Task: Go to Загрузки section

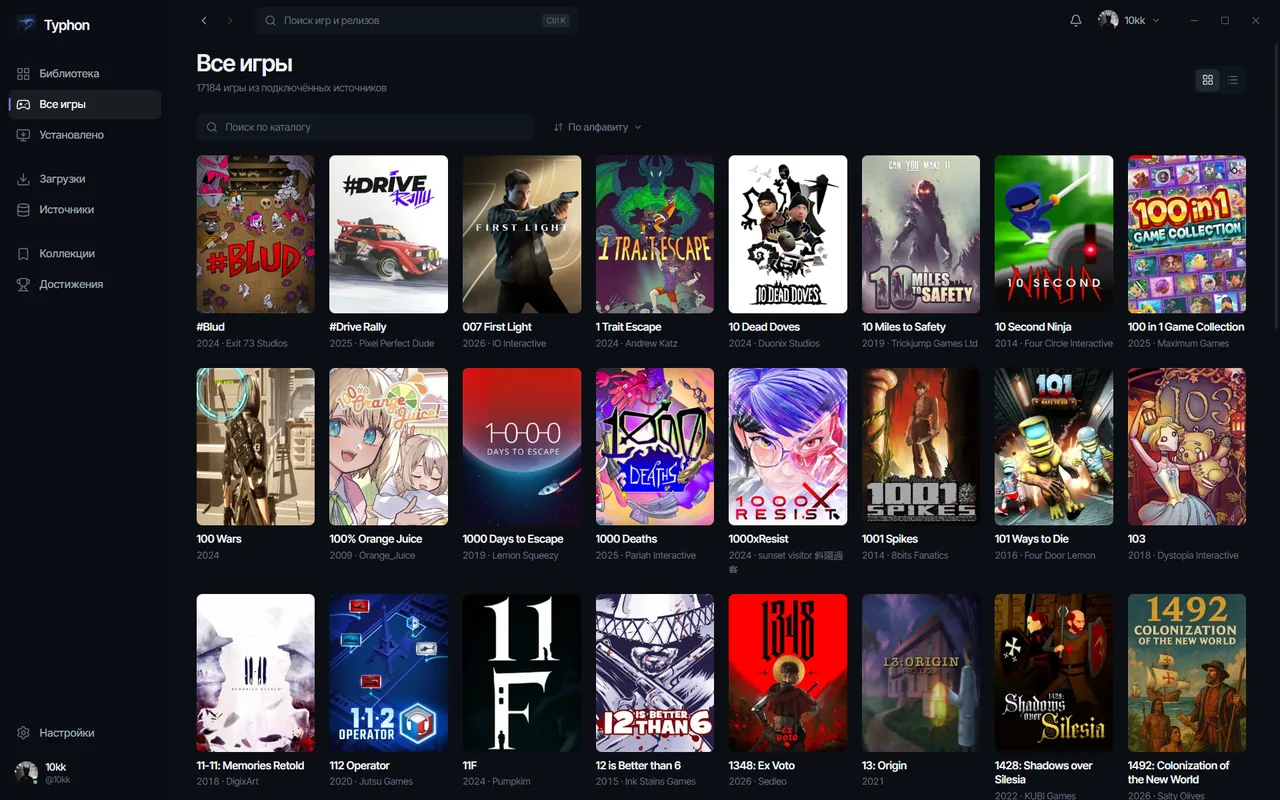Action: pyautogui.click(x=85, y=179)
